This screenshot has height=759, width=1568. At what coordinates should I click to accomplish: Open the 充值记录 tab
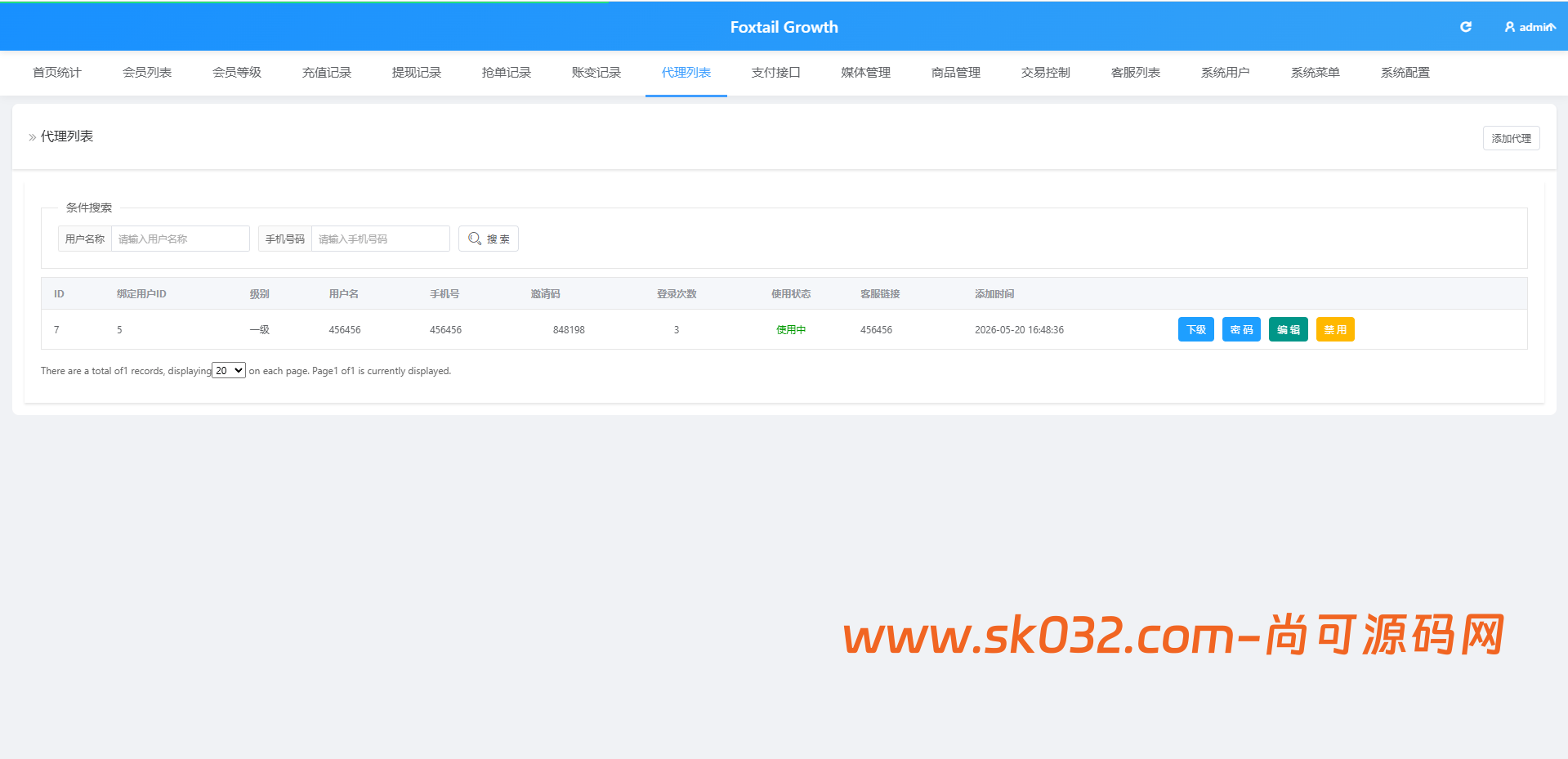tap(327, 73)
